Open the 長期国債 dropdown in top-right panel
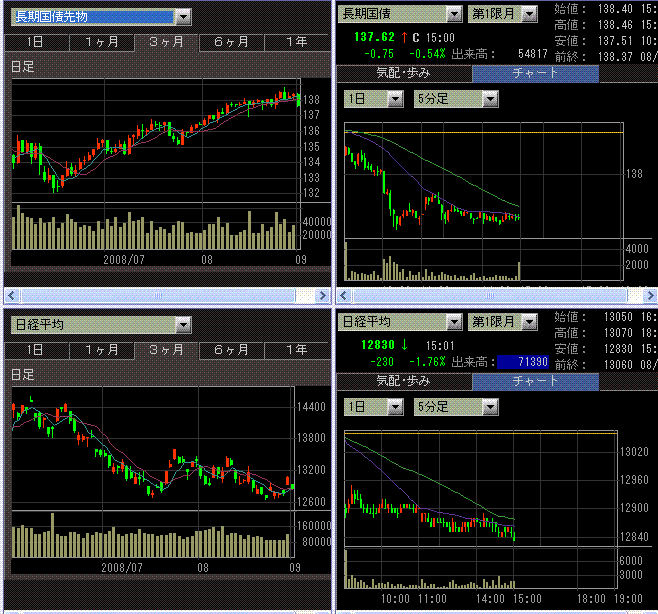 (x=453, y=15)
